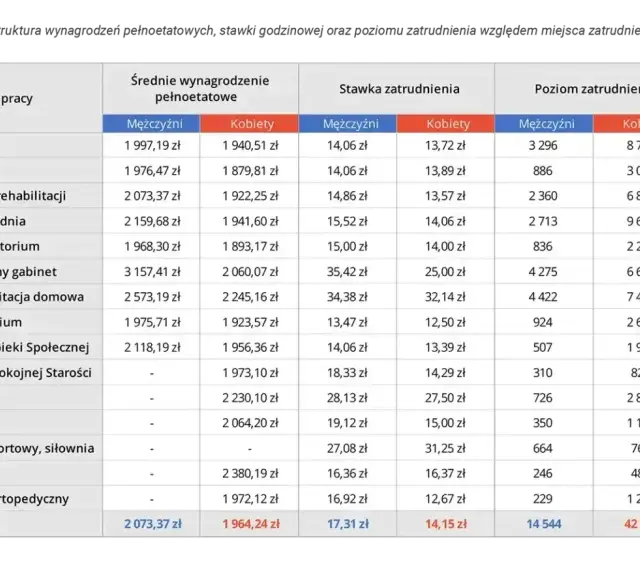Select the cell '1 973,10 zł'
The height and width of the screenshot is (570, 640).
pos(250,373)
